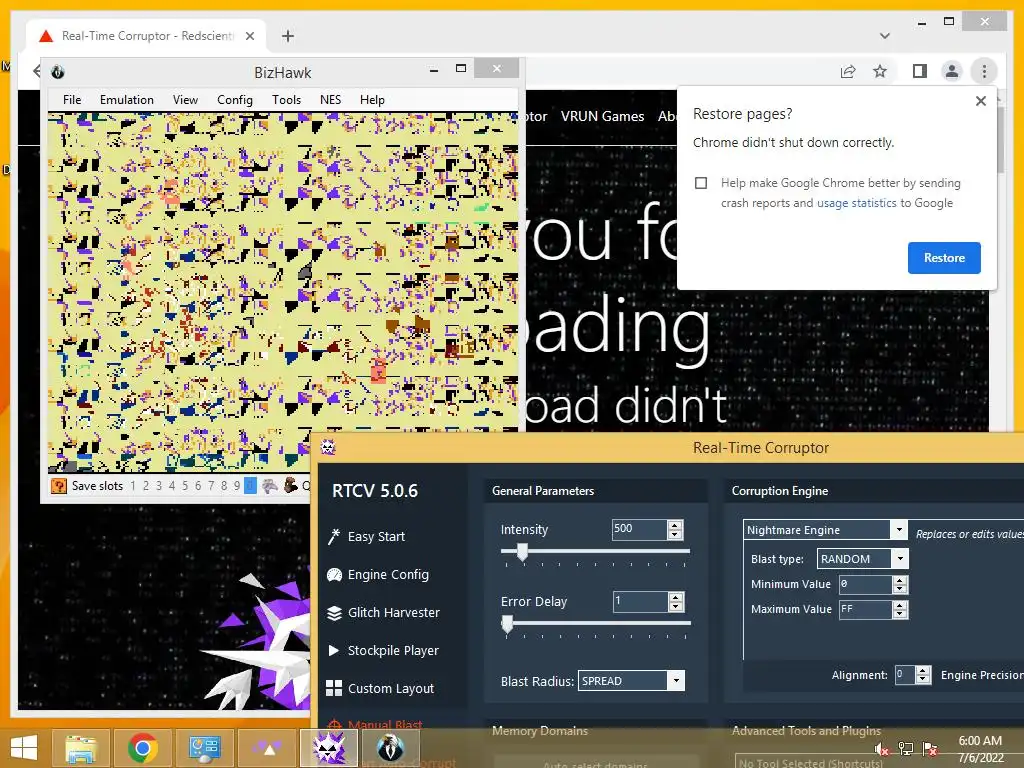Click into Minimum Value 0 field
Screen dimensions: 1024x768
pyautogui.click(x=865, y=584)
